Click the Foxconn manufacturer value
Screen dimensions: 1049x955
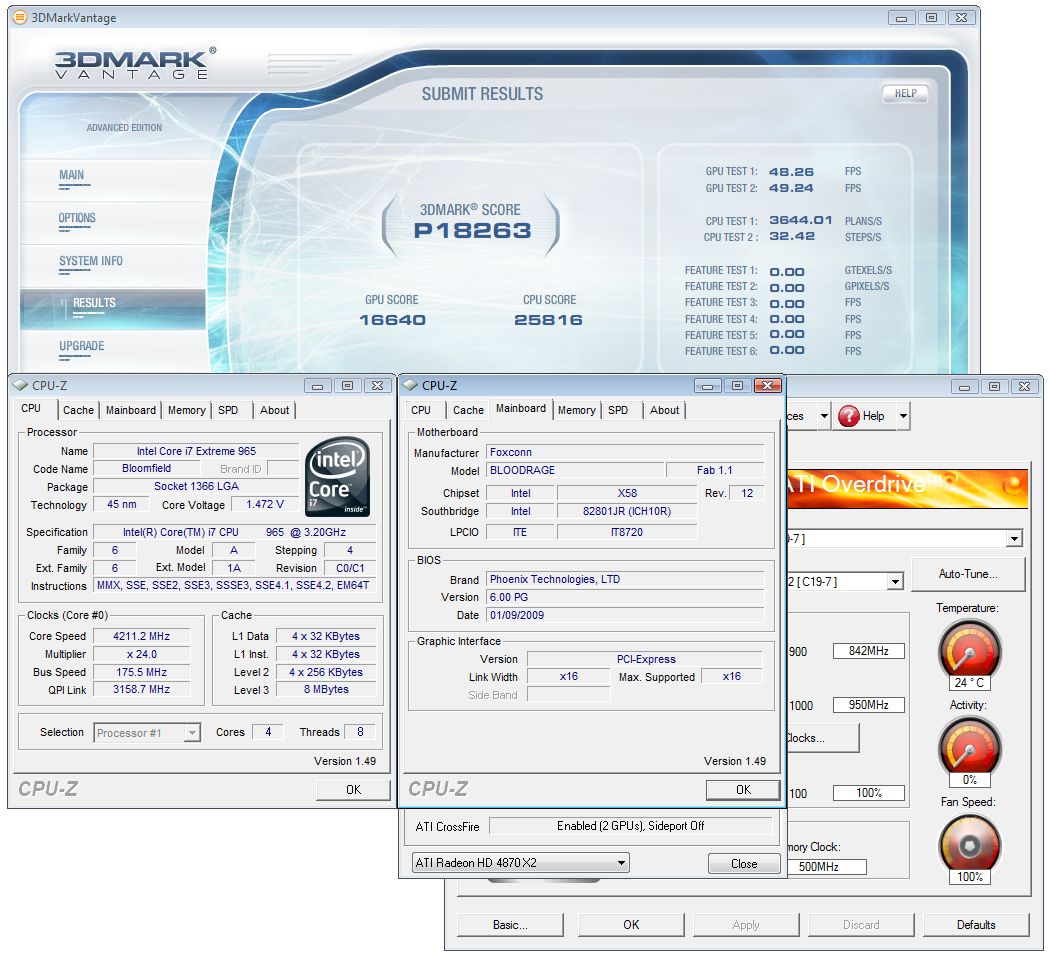(625, 452)
